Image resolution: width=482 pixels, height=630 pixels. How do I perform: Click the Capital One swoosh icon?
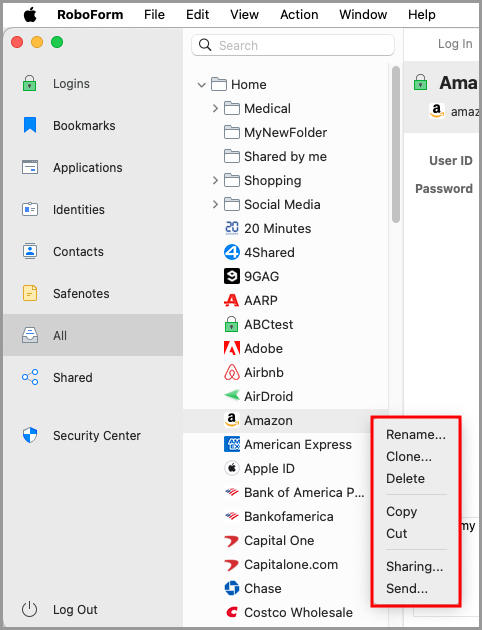point(232,541)
